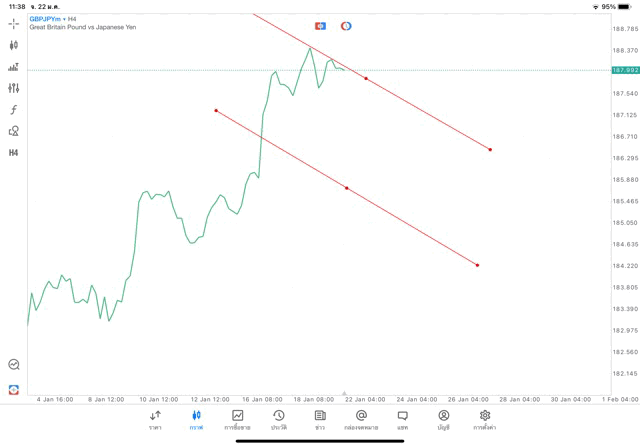Select the lower red trendline midpoint handle
This screenshot has width=640, height=447.
coord(347,188)
